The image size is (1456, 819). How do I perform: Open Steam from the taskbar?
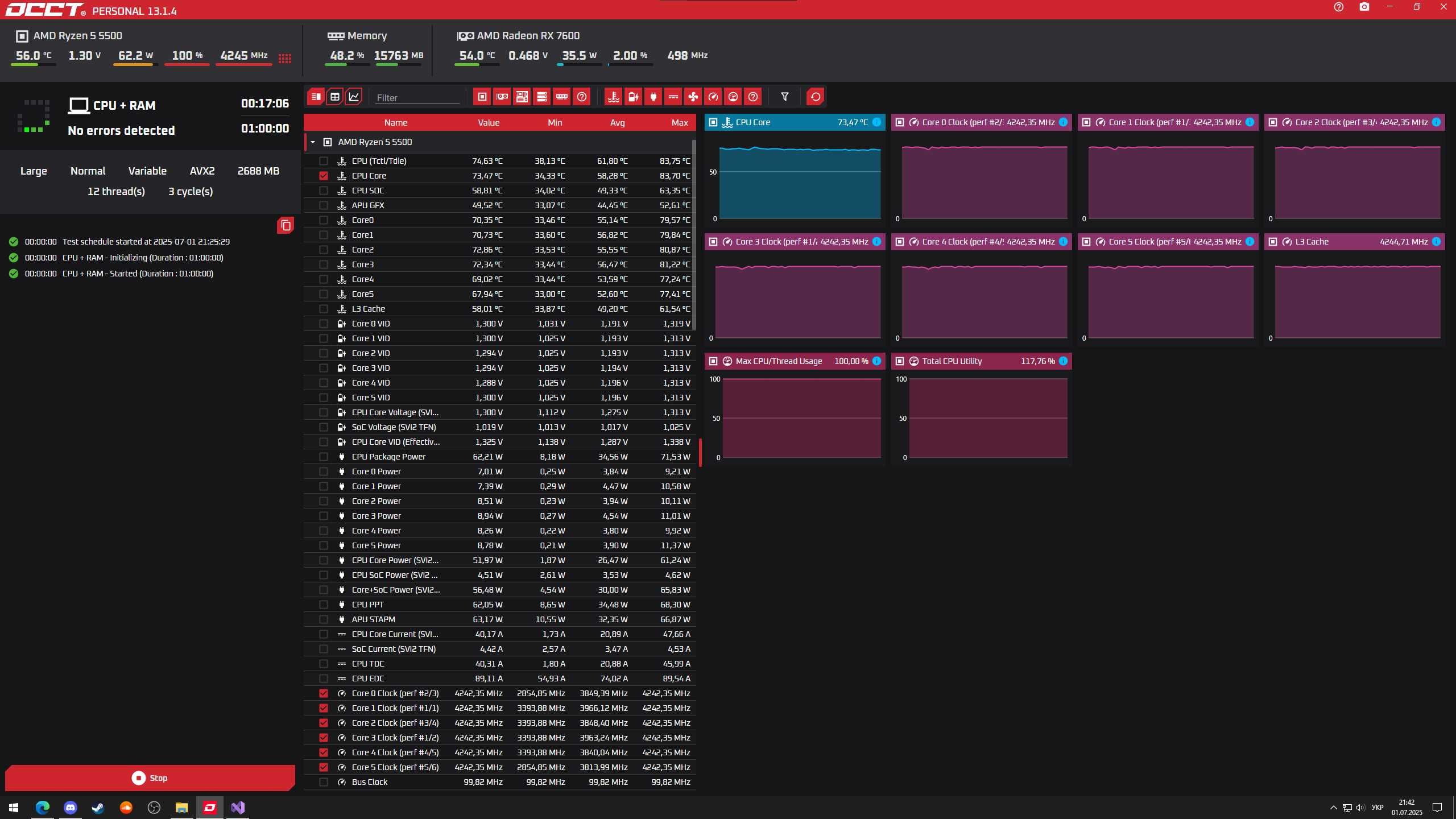pyautogui.click(x=98, y=808)
